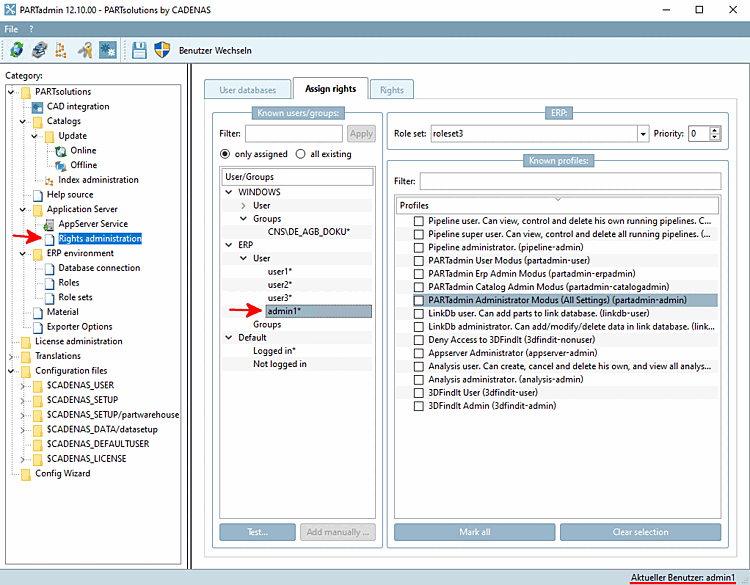This screenshot has width=750, height=585.
Task: Check the Pipeline administrator profile
Action: 419,248
